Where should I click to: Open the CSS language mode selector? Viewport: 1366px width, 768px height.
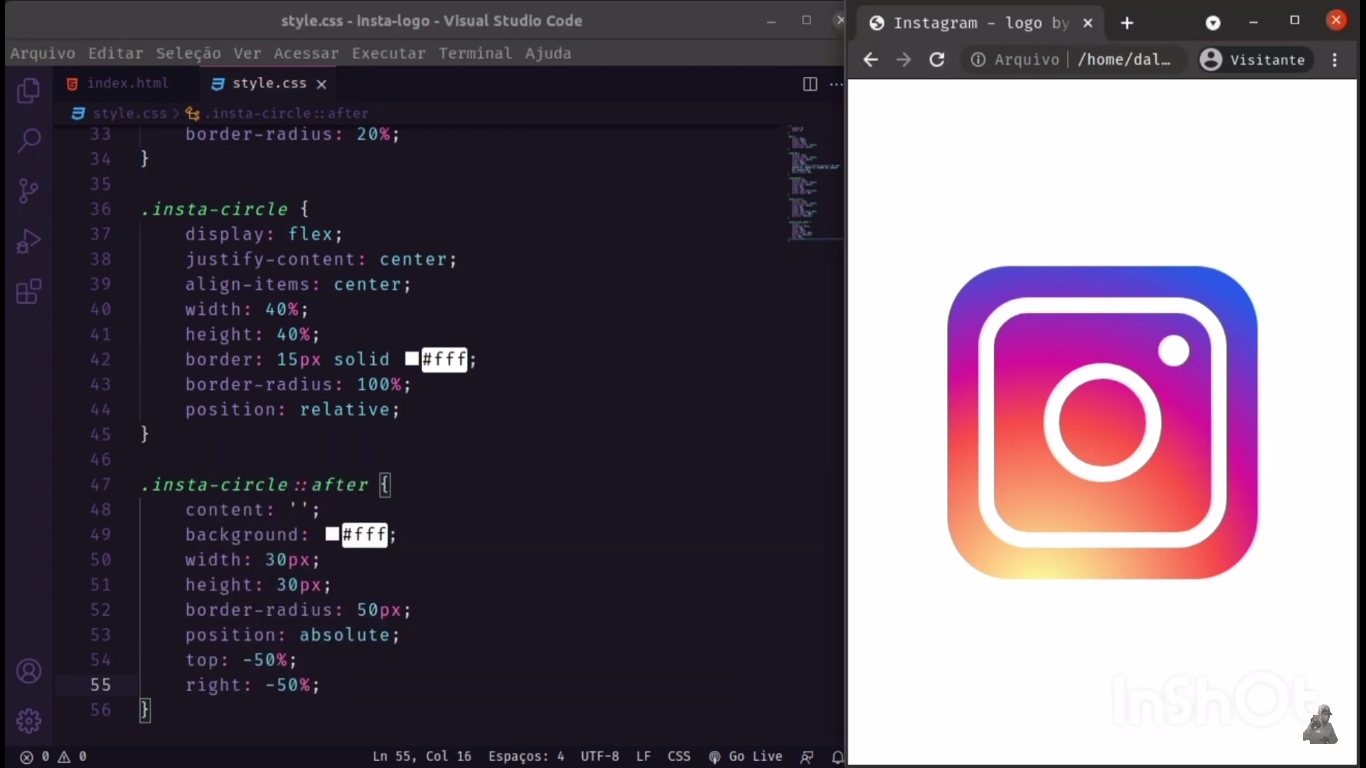tap(678, 757)
